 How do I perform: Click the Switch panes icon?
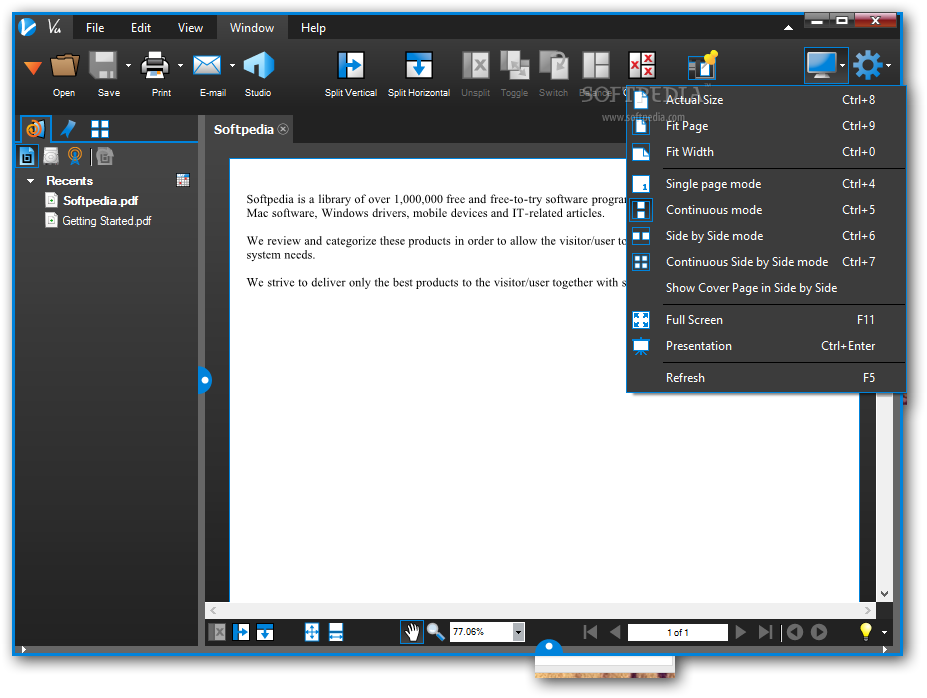(553, 66)
